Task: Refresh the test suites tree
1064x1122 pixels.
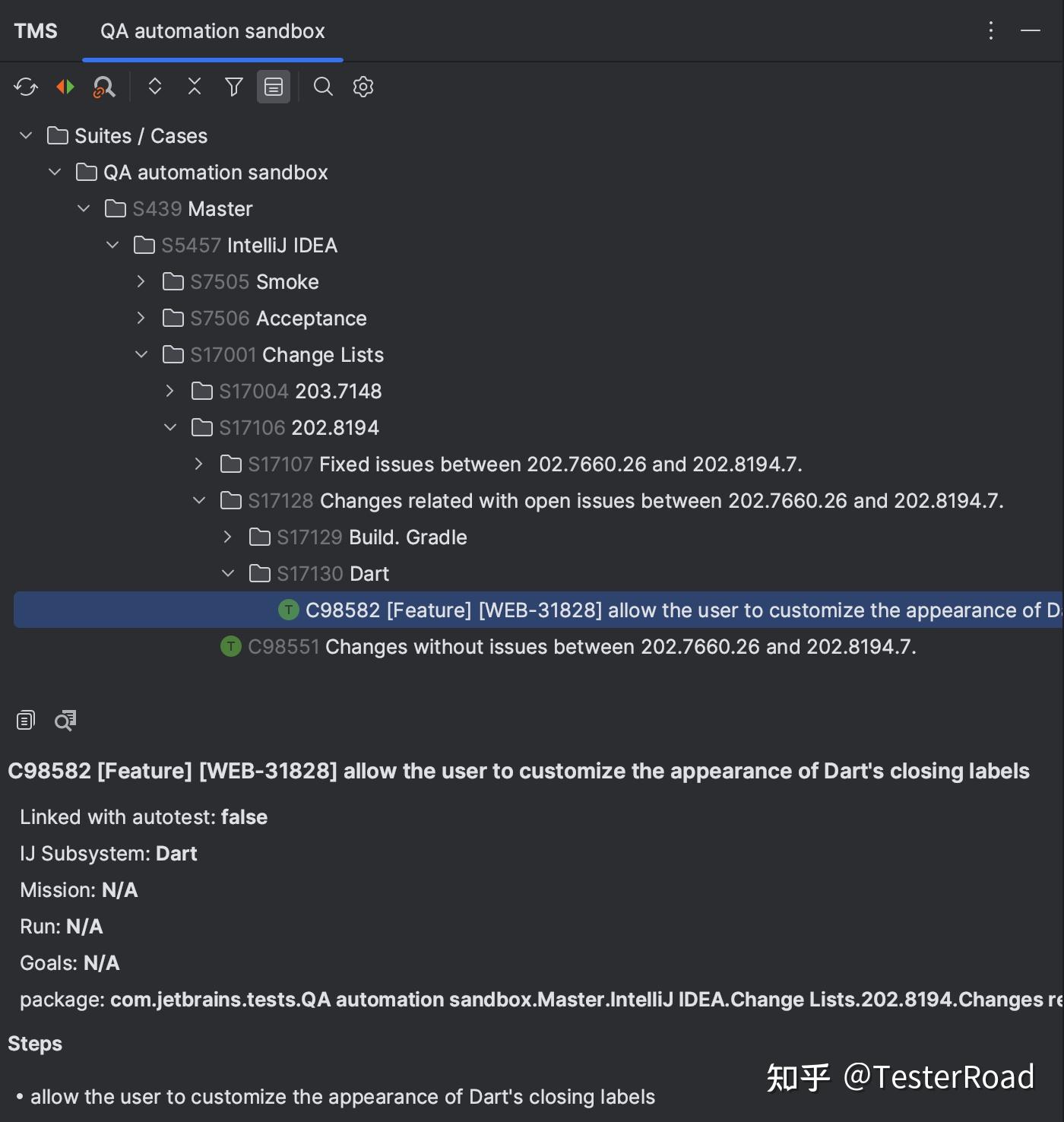Action: [25, 87]
